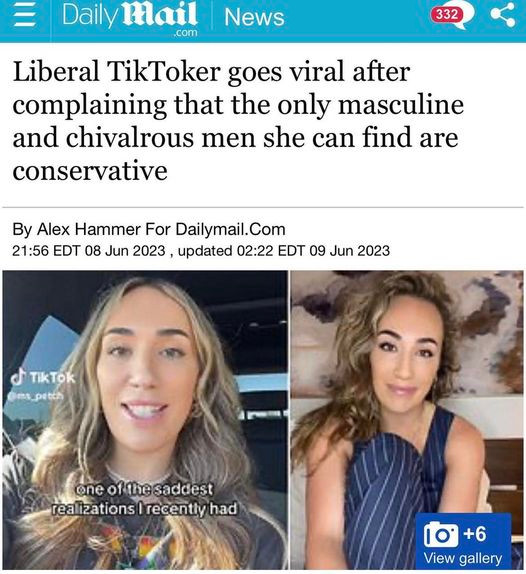Tap the share icon
Image resolution: width=526 pixels, height=574 pixels.
tap(503, 15)
